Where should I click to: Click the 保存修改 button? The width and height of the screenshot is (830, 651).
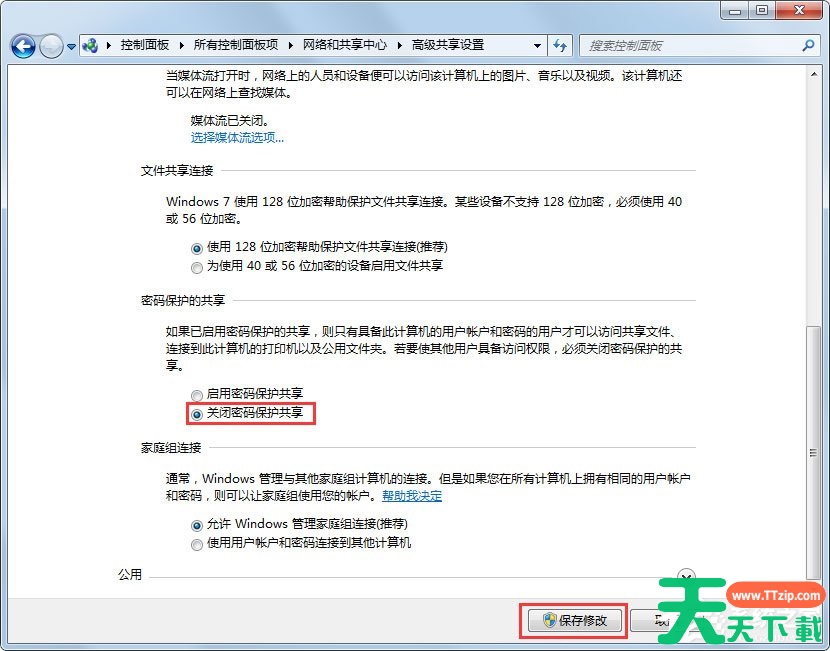click(x=574, y=620)
